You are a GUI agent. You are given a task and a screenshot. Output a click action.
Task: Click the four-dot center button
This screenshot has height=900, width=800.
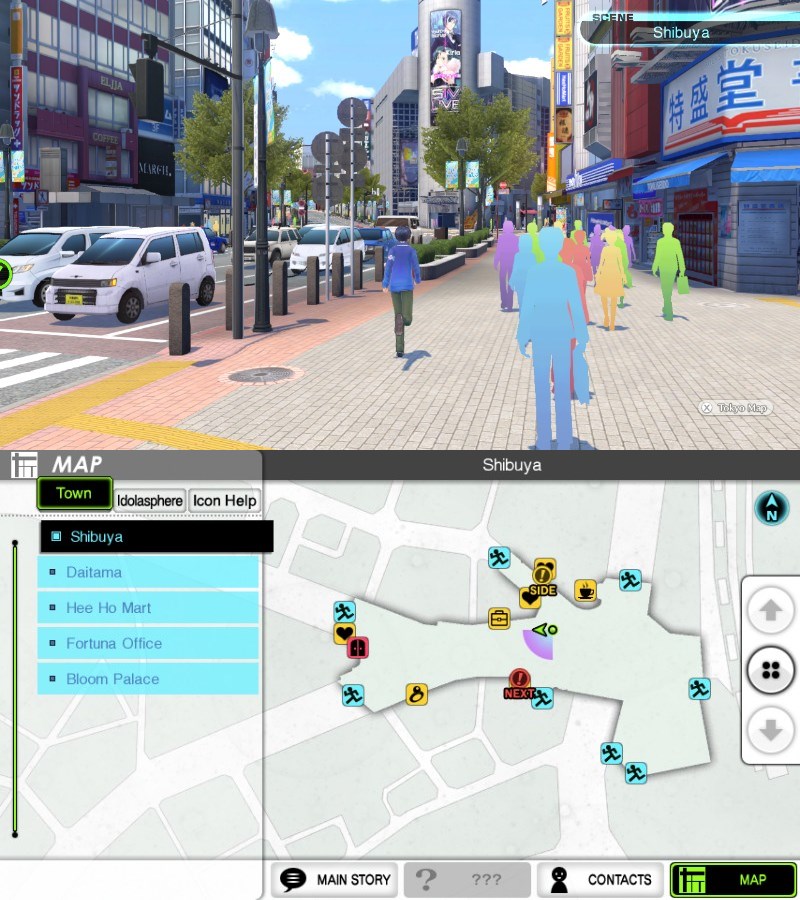tap(771, 670)
